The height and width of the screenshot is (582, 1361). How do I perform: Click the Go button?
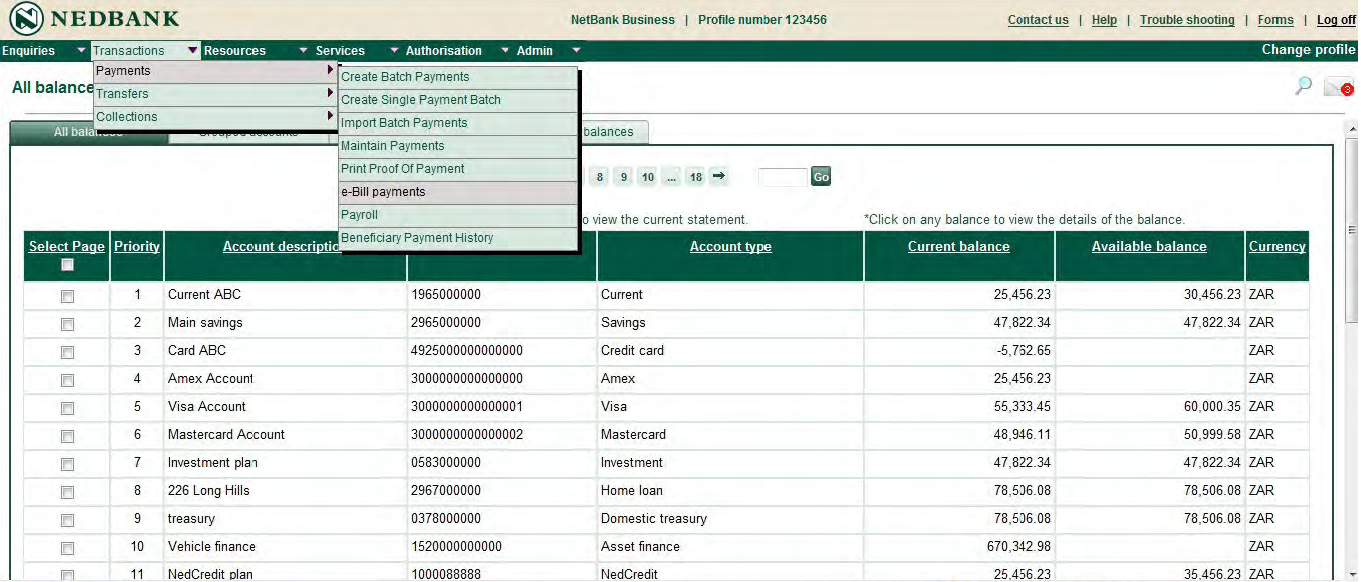[x=820, y=176]
